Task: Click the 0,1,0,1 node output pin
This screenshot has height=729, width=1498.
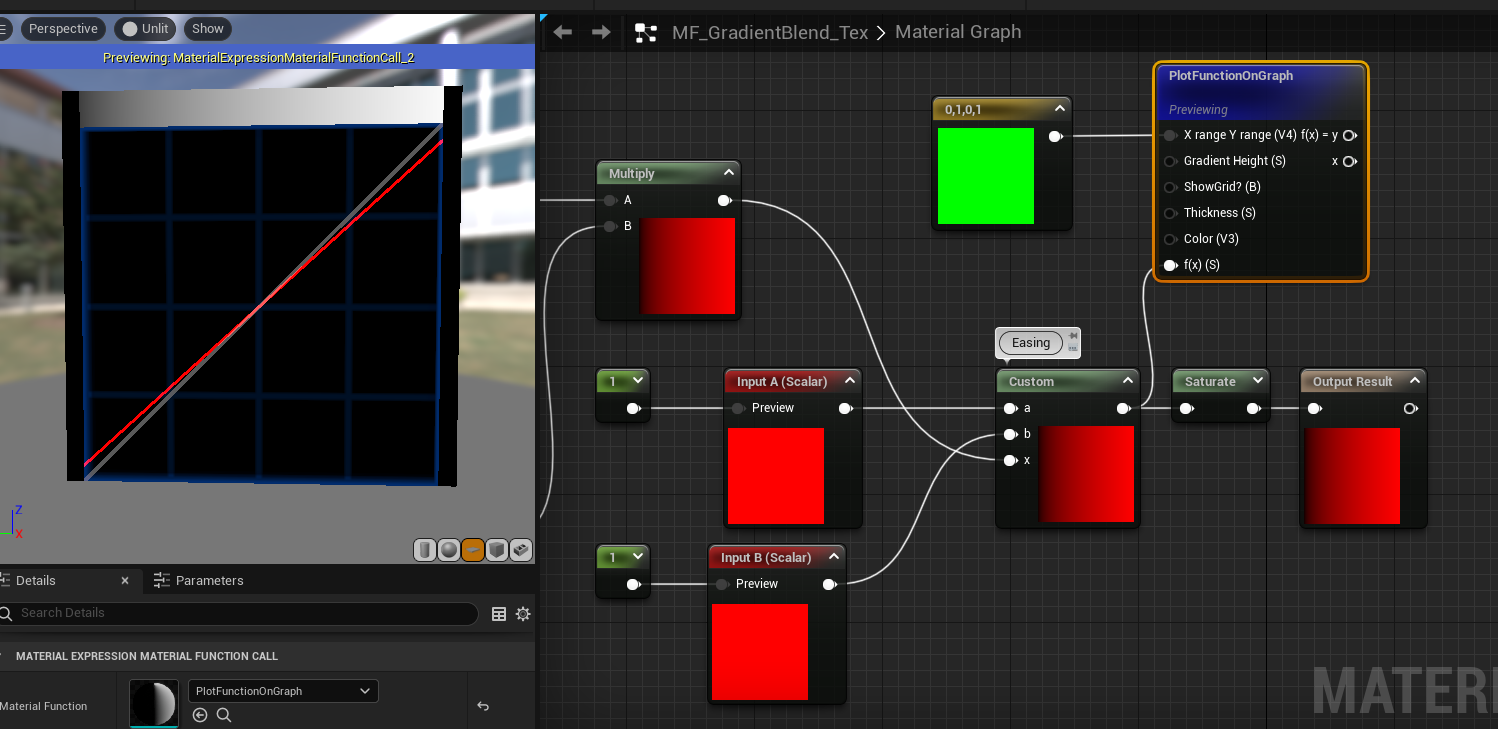Action: coord(1056,136)
